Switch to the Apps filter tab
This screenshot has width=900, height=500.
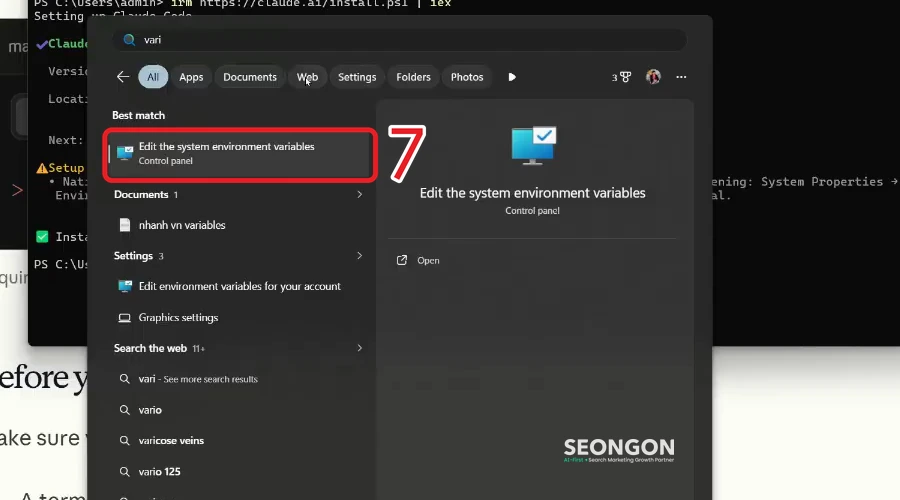[x=191, y=77]
